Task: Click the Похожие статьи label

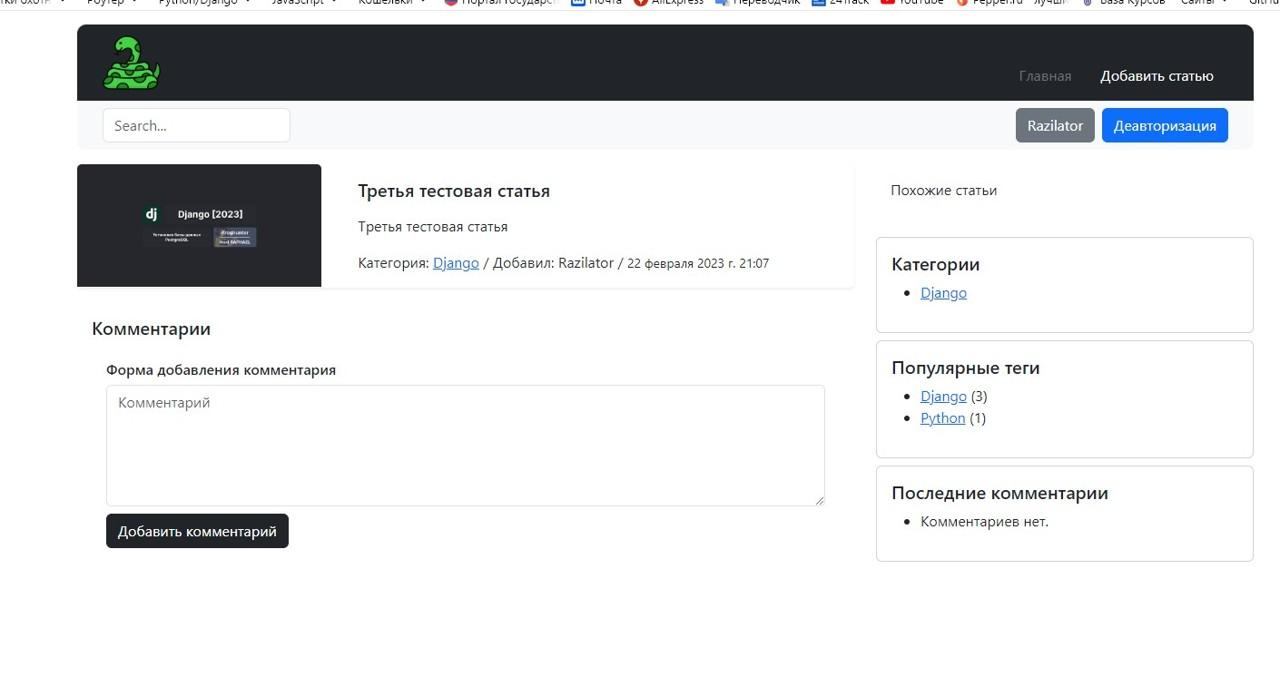Action: (944, 190)
